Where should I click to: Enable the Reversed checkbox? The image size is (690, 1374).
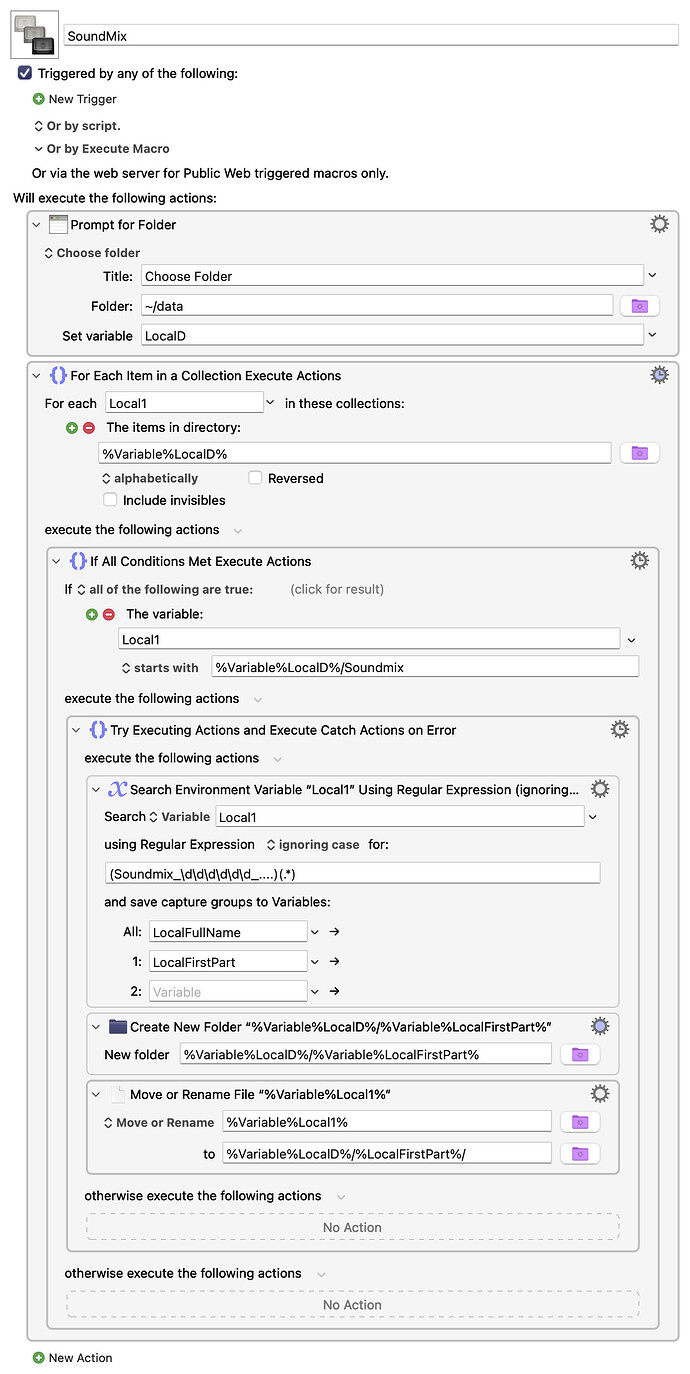pyautogui.click(x=253, y=478)
